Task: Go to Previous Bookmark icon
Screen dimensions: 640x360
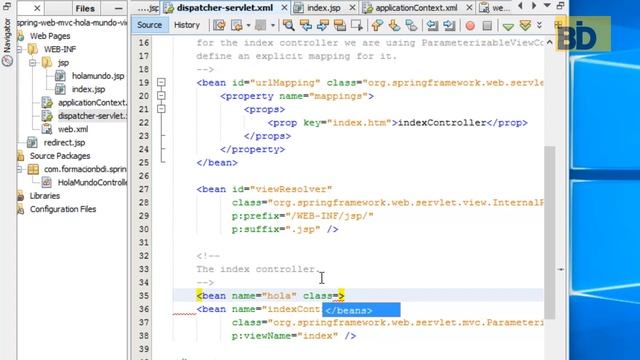Action: point(377,25)
